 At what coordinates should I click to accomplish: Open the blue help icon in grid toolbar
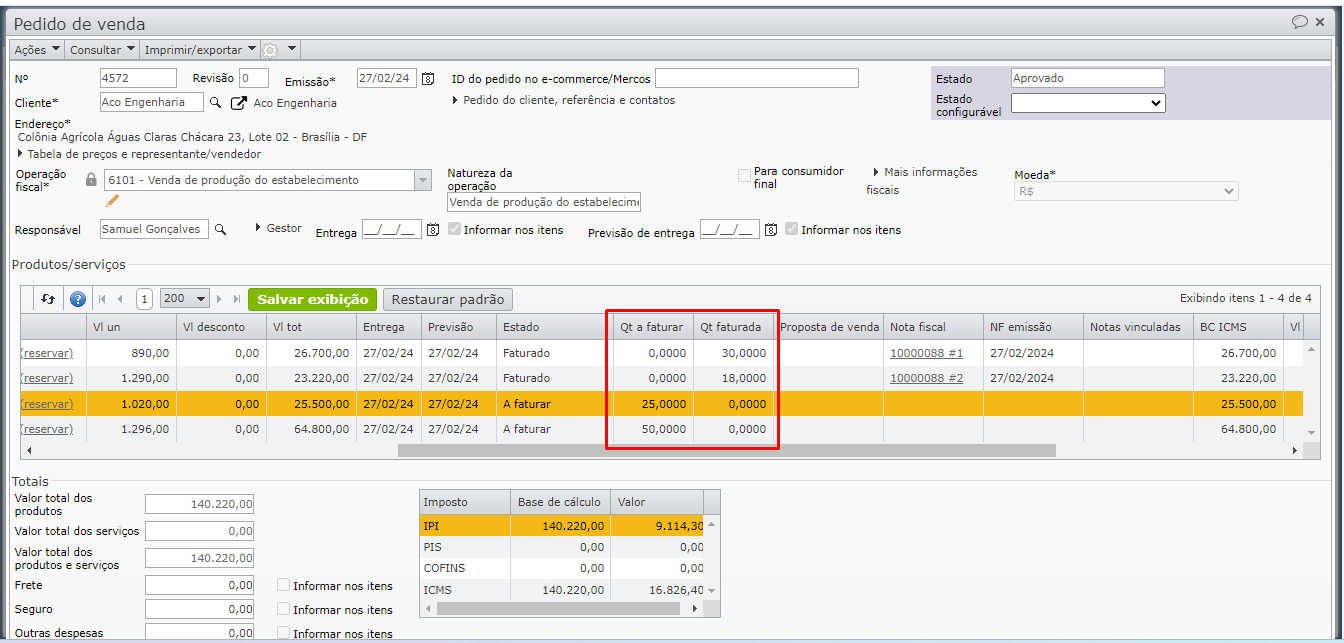[77, 299]
